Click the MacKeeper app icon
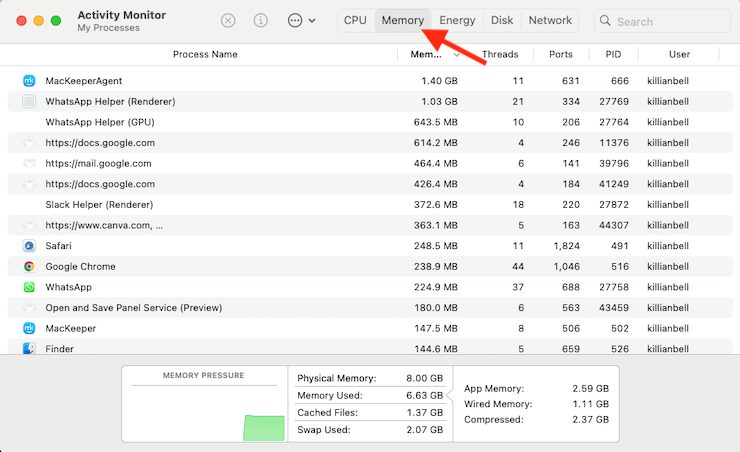The width and height of the screenshot is (740, 452). pos(29,328)
